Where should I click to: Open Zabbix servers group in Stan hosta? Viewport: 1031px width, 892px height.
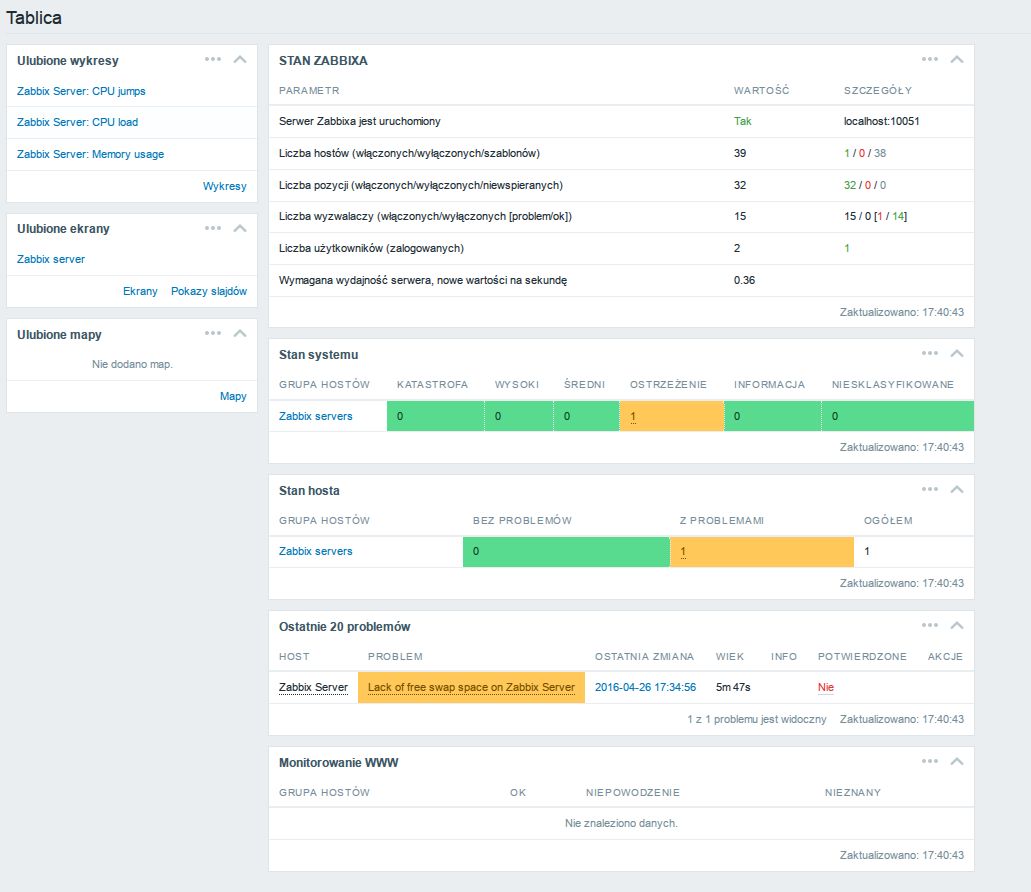tap(316, 552)
